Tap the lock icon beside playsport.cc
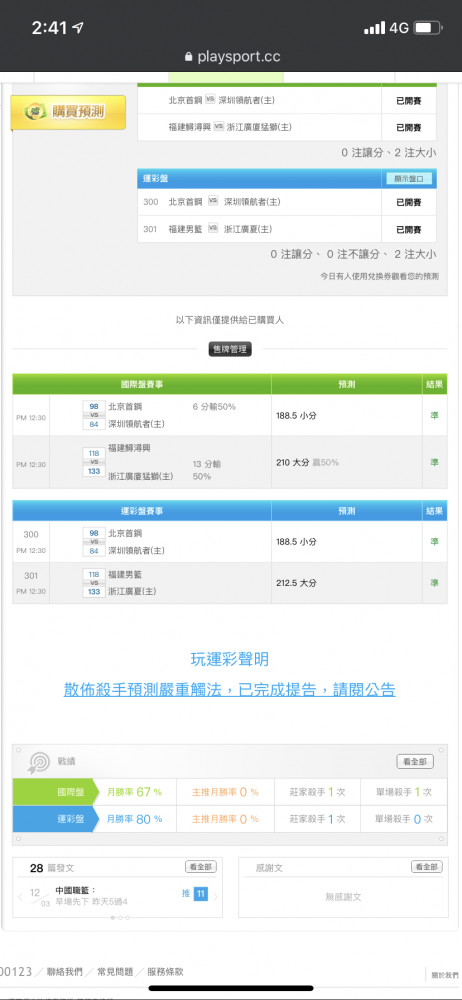Screen dimensions: 462x1000 (x=188, y=57)
